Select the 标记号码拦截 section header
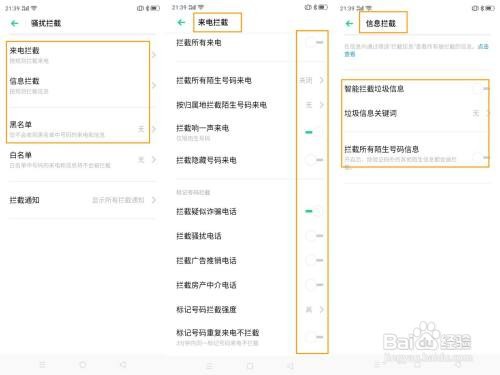The width and height of the screenshot is (500, 375). click(193, 192)
